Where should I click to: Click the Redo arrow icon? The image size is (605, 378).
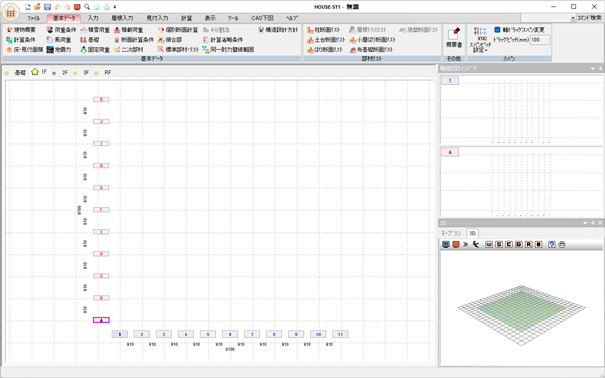(67, 7)
